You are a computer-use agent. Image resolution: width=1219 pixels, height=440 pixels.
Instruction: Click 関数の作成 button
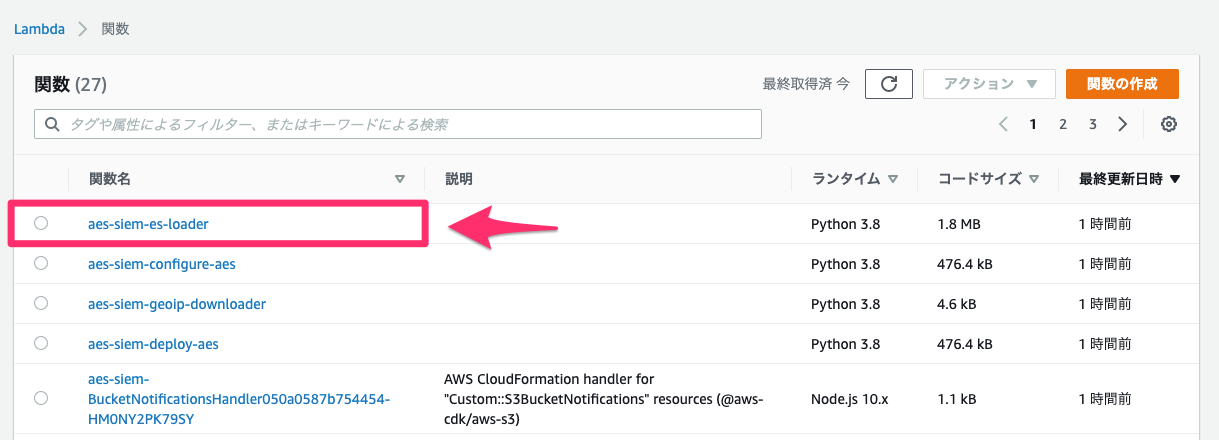click(x=1122, y=85)
